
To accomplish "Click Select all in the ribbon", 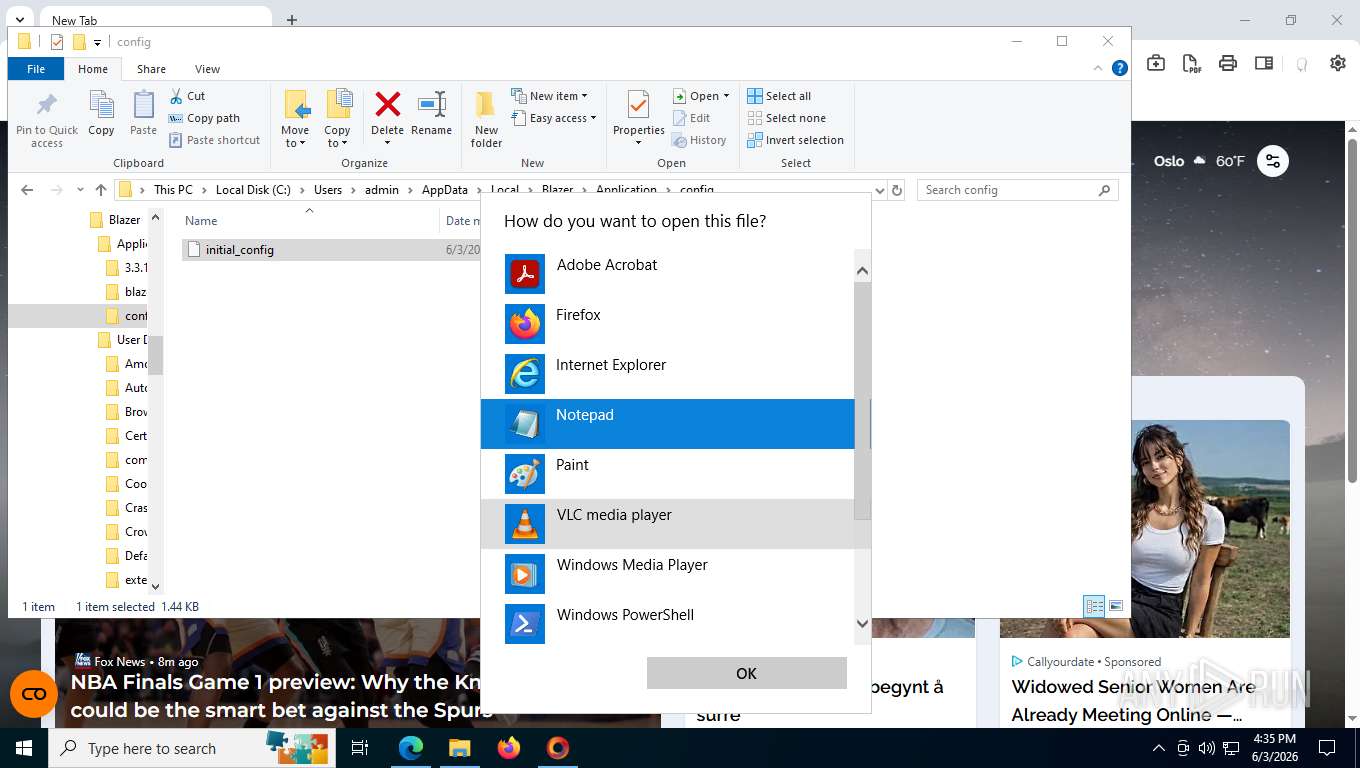I will (779, 96).
